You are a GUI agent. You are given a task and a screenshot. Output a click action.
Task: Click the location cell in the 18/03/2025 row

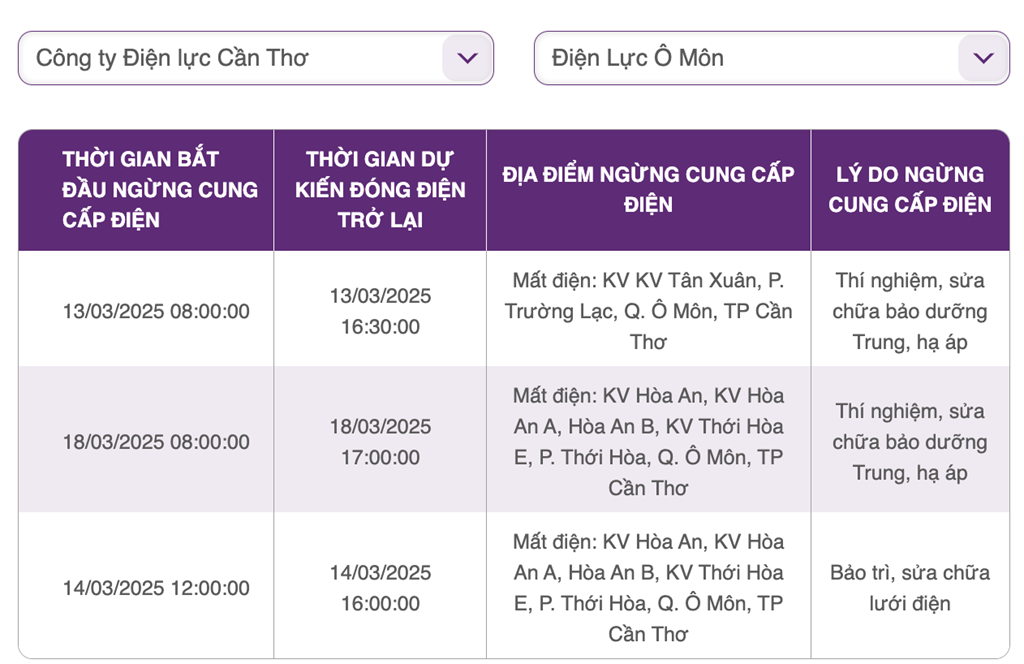[648, 441]
